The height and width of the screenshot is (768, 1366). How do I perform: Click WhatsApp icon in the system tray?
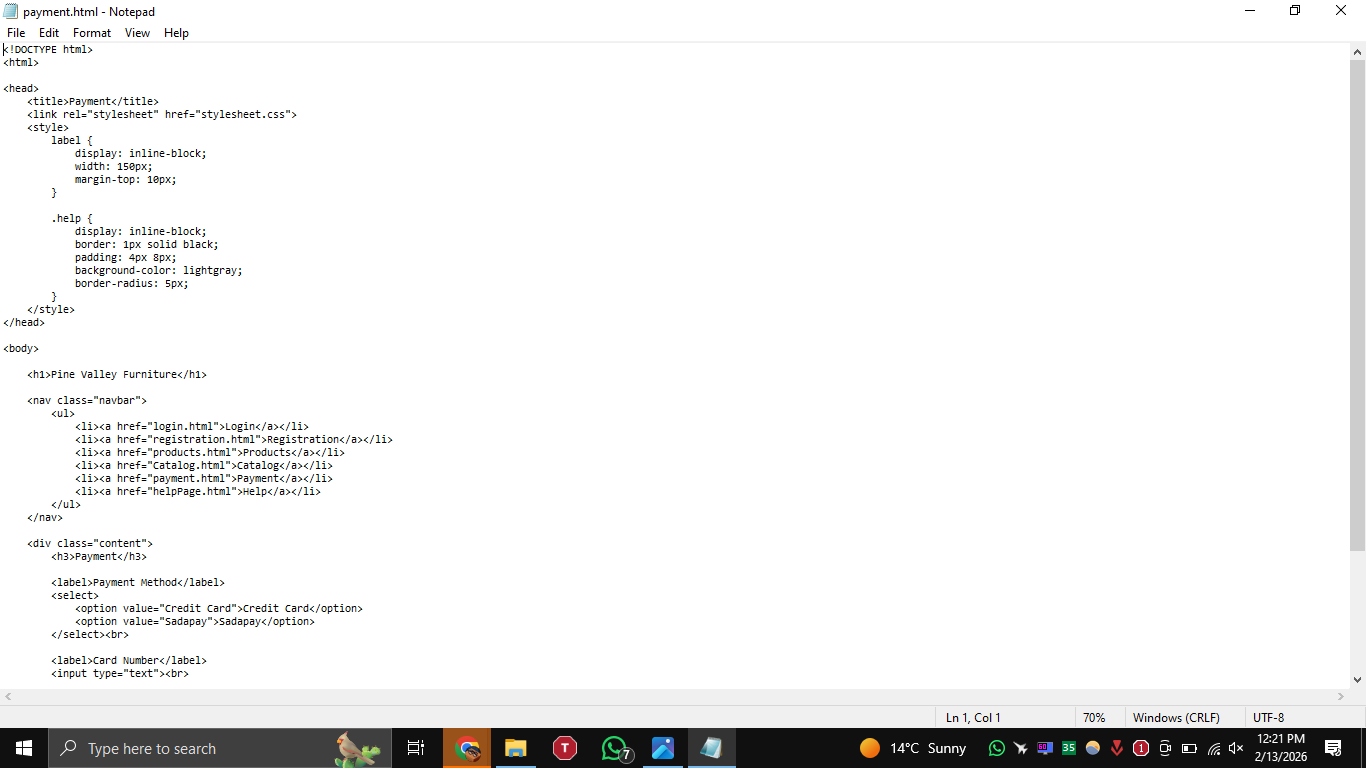[996, 748]
